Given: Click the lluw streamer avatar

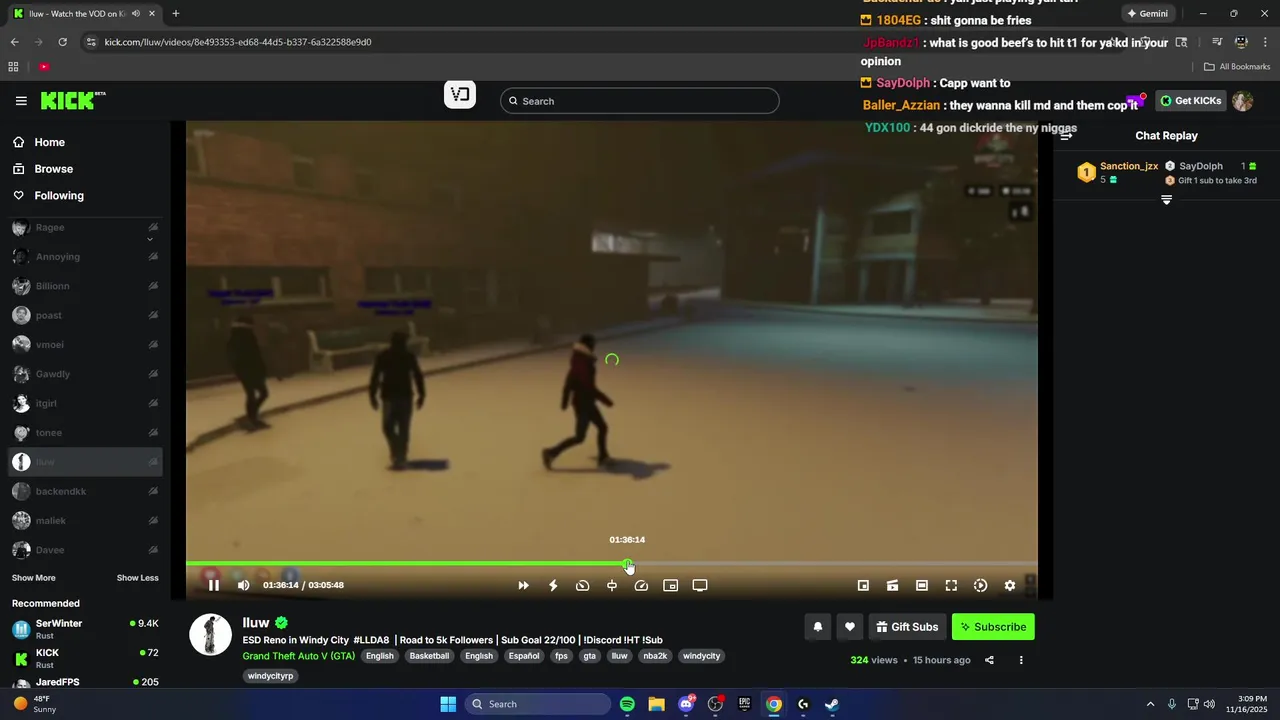Looking at the screenshot, I should pos(211,634).
